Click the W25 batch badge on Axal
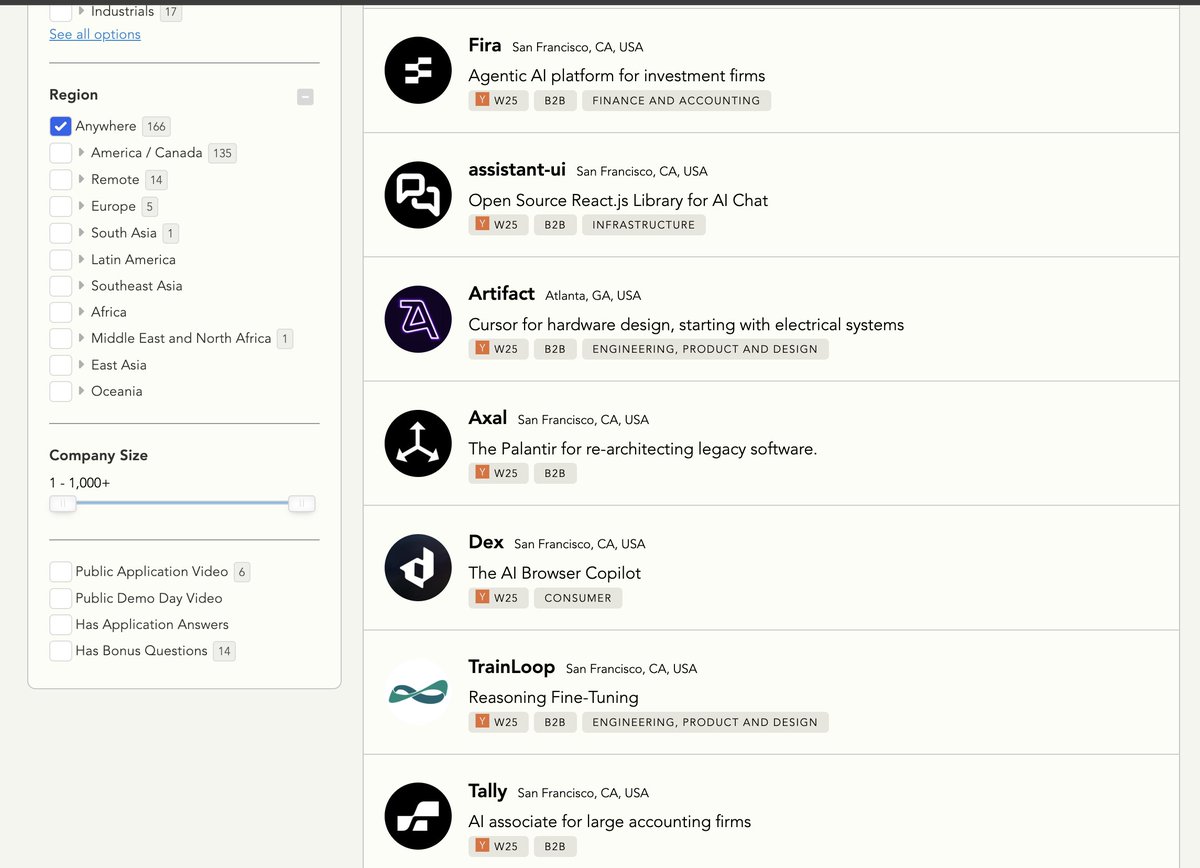Viewport: 1200px width, 868px height. click(497, 473)
